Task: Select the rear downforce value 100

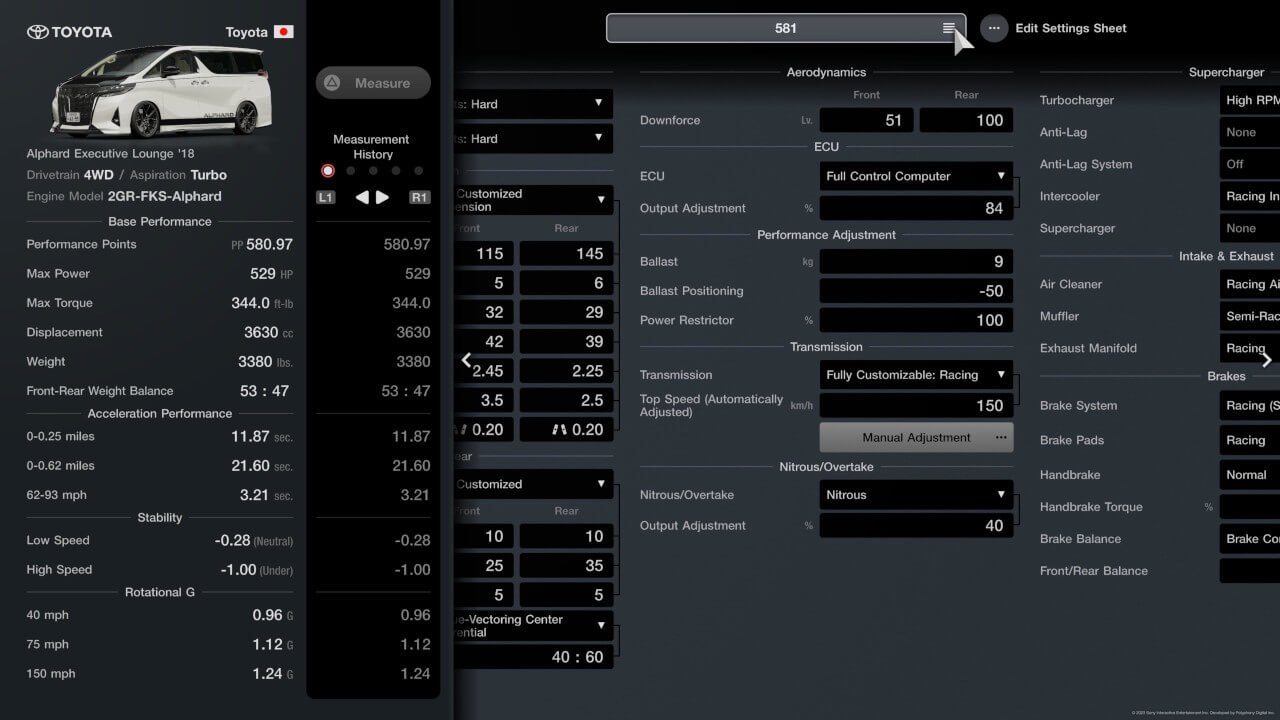Action: point(966,120)
